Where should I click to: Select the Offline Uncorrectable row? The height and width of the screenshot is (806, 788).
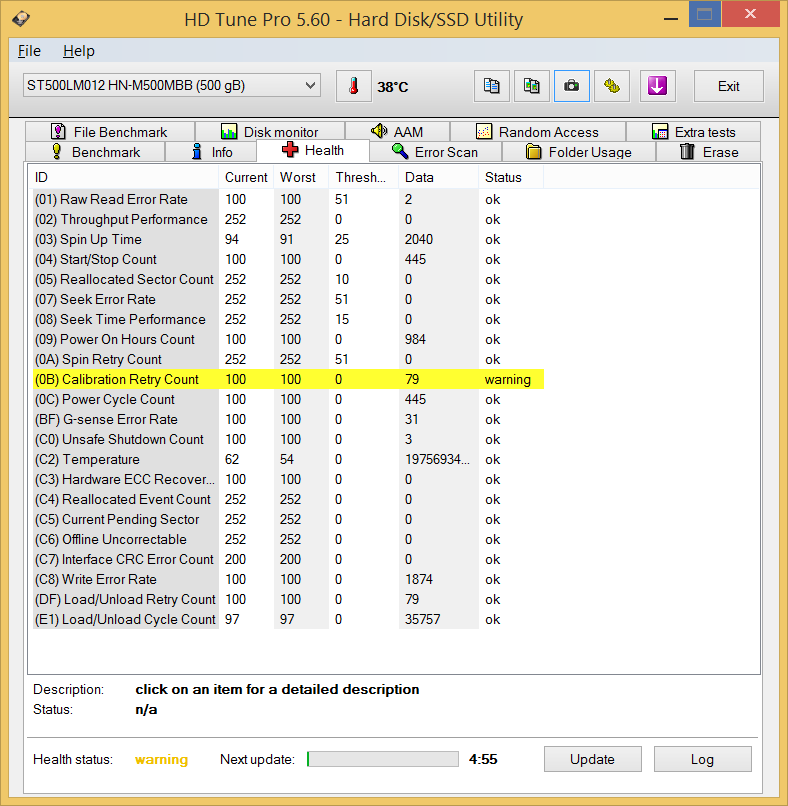pos(288,539)
